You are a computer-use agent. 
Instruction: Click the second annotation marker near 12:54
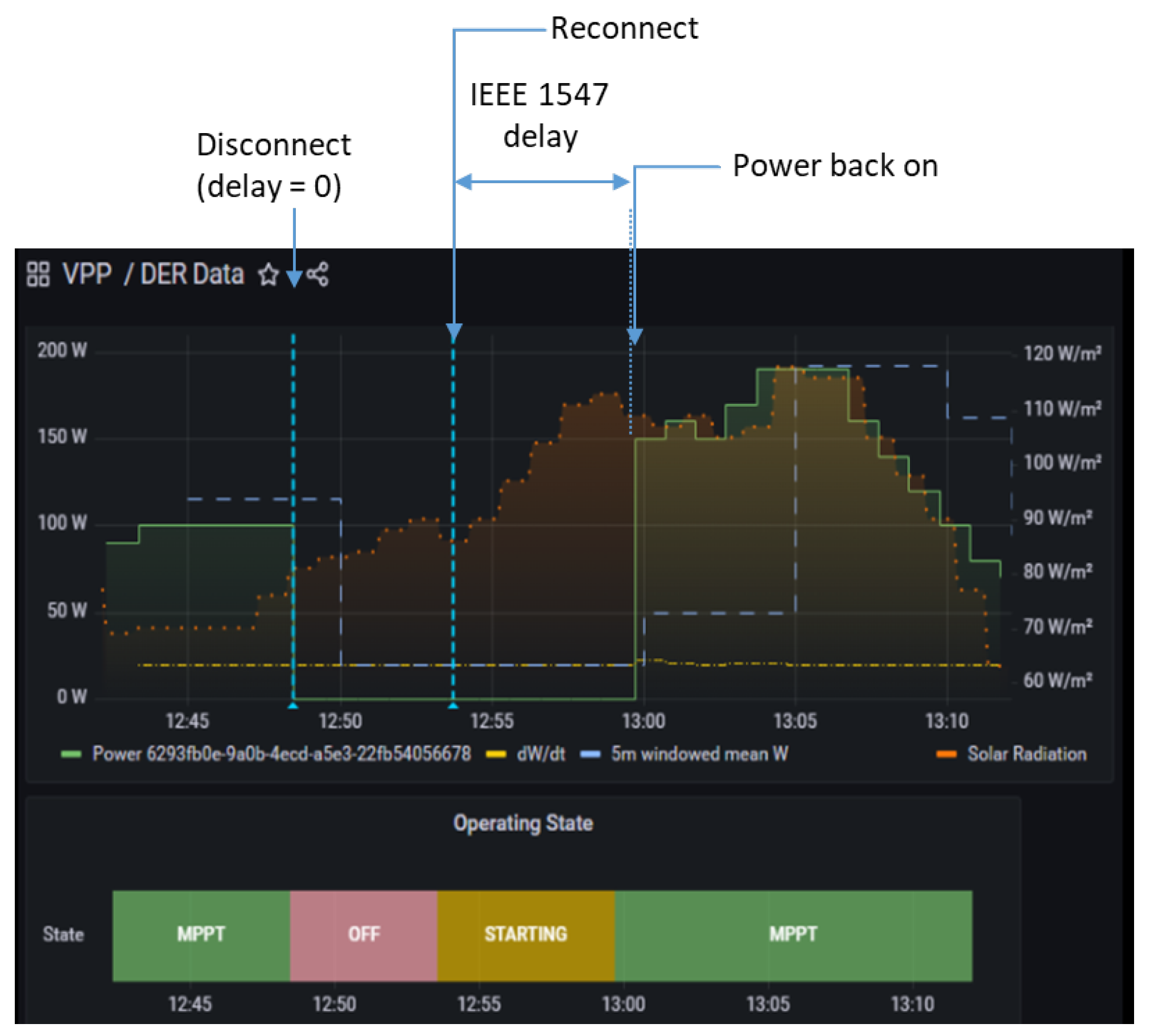click(453, 707)
